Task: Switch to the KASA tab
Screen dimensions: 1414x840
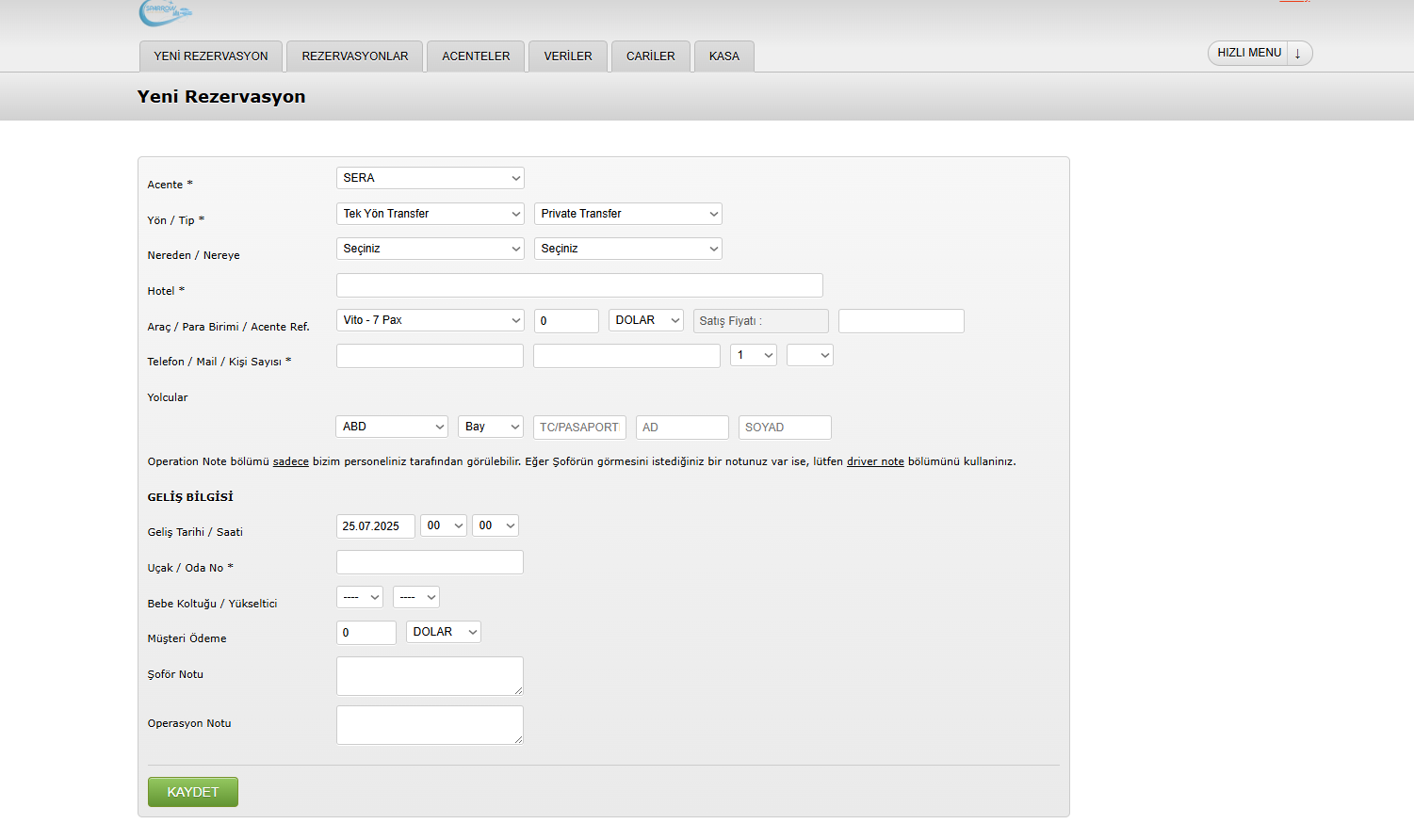Action: tap(724, 57)
